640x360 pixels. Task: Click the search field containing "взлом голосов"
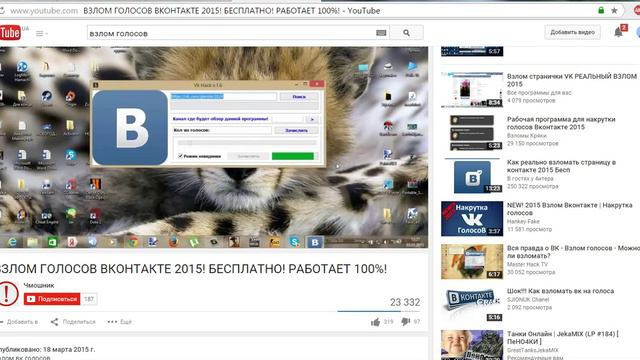[x=231, y=33]
